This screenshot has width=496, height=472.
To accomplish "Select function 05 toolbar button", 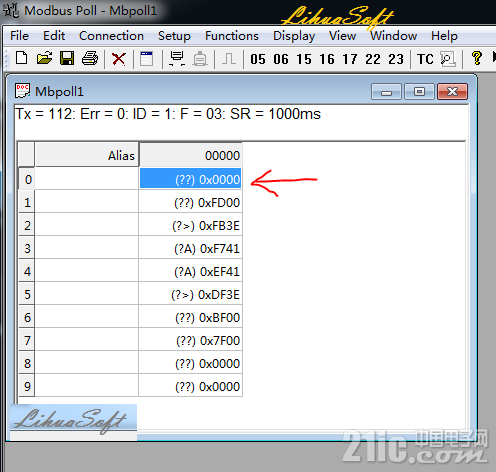I will (x=258, y=59).
